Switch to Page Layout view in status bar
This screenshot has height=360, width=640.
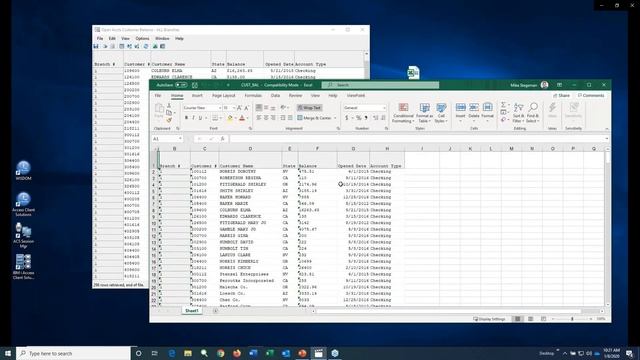pyautogui.click(x=531, y=319)
